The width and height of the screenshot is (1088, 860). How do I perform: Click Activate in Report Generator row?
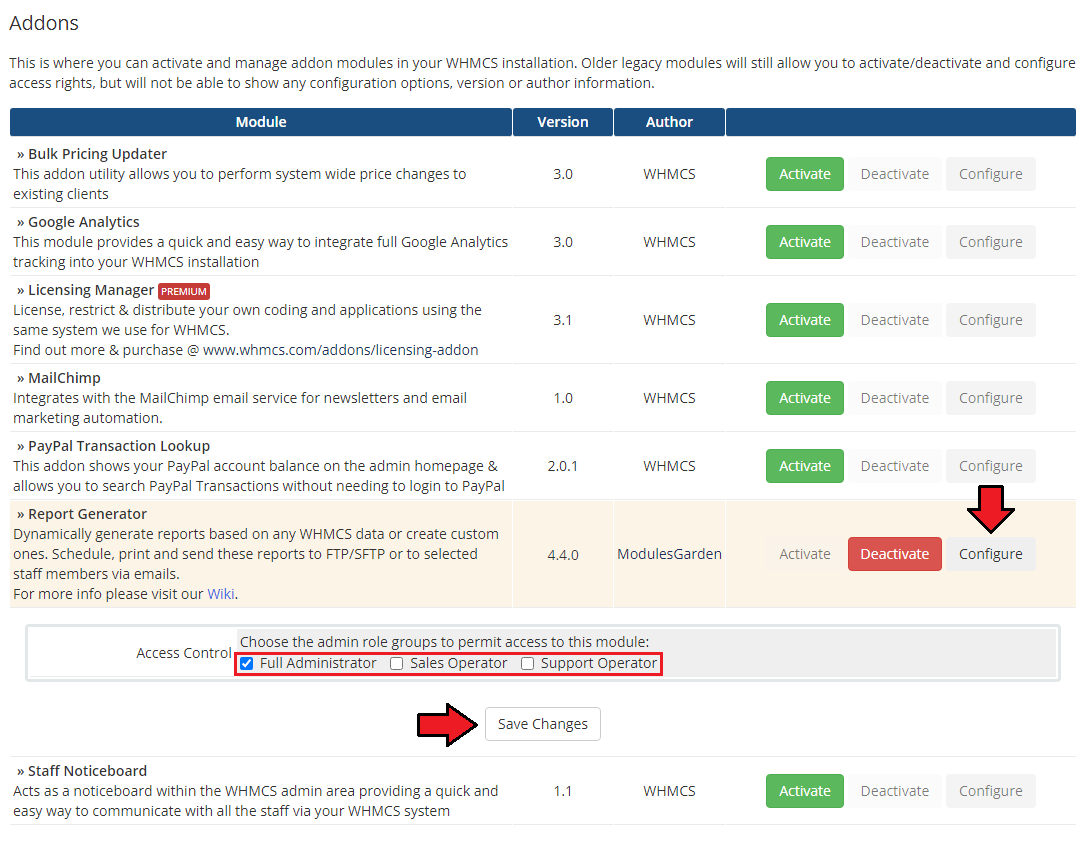tap(804, 554)
